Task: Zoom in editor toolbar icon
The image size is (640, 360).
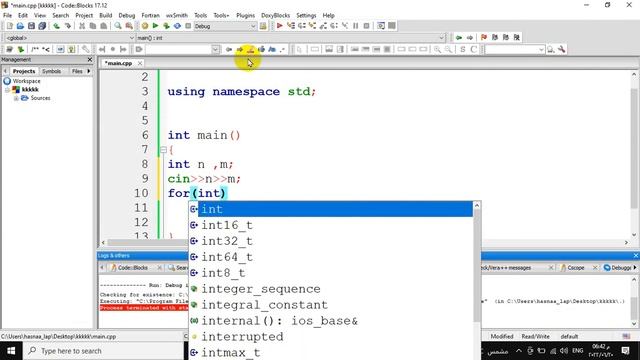Action: pyautogui.click(x=437, y=49)
